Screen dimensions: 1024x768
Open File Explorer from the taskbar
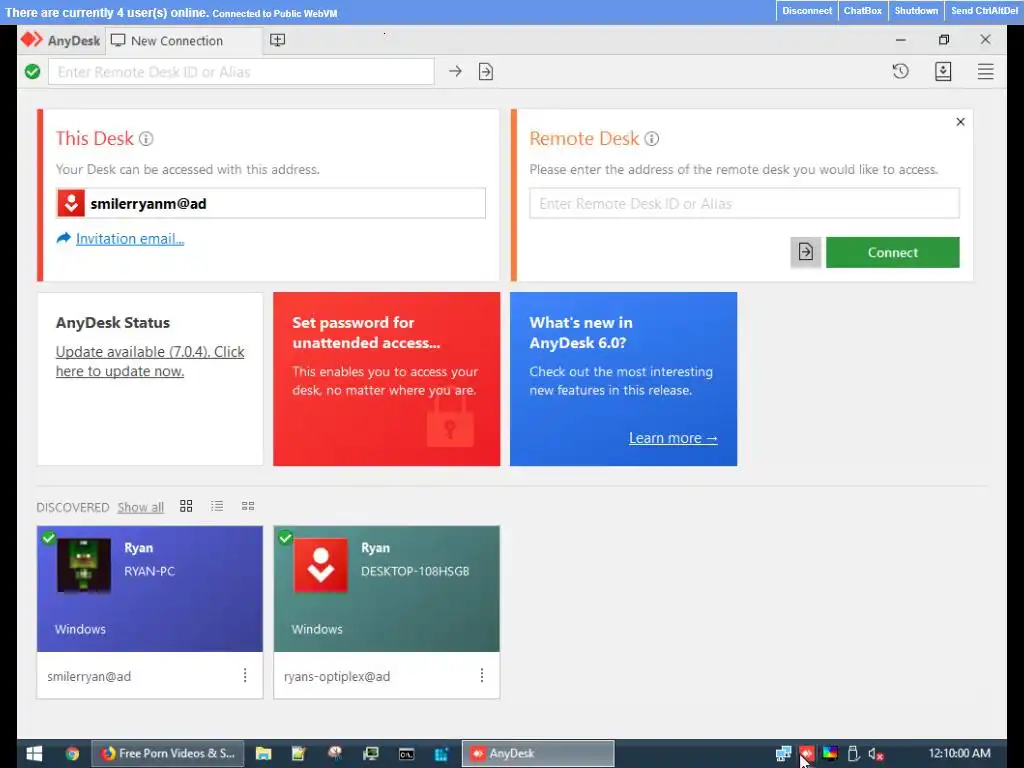click(263, 754)
